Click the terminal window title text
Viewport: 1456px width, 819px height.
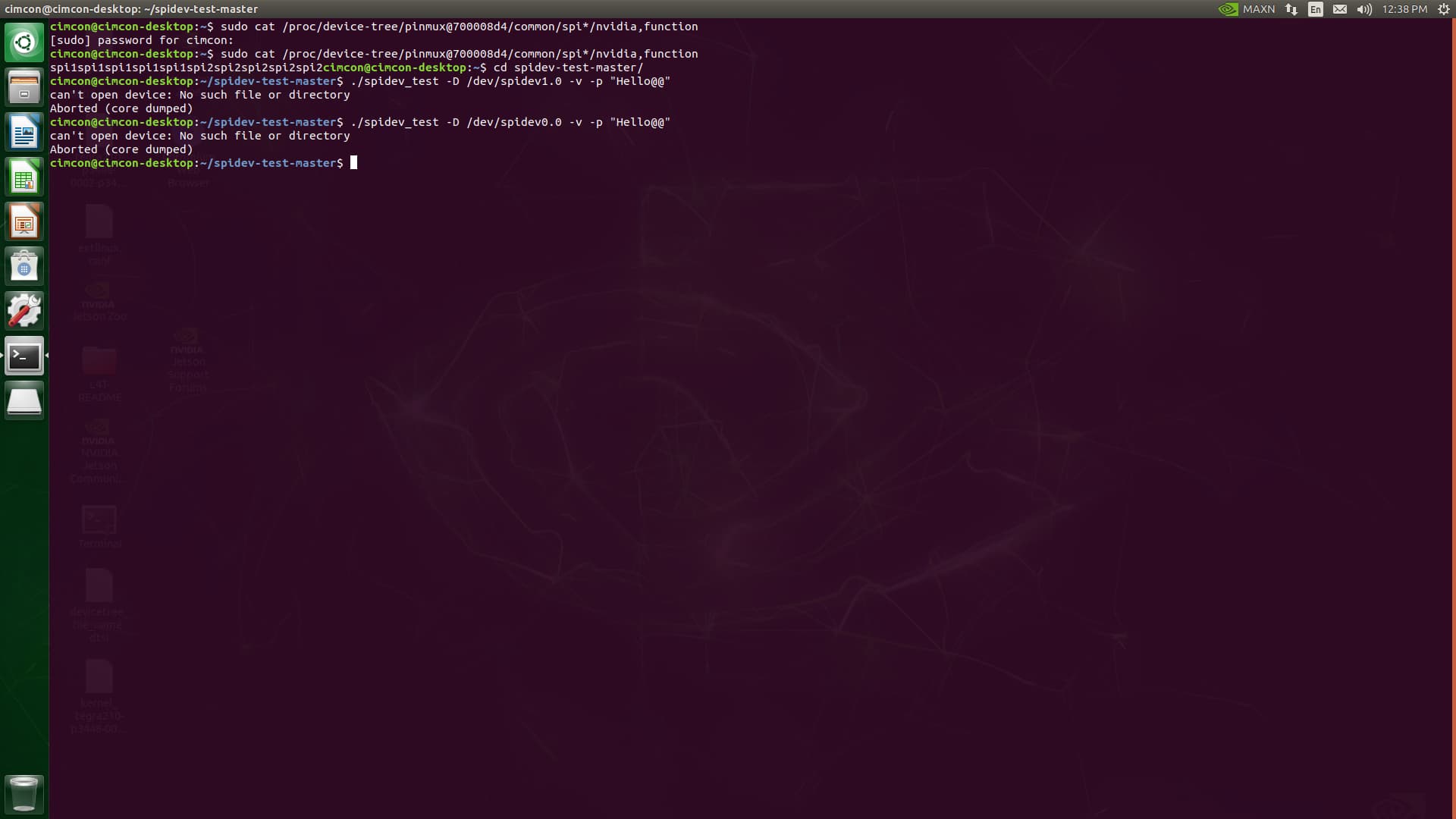pos(131,9)
